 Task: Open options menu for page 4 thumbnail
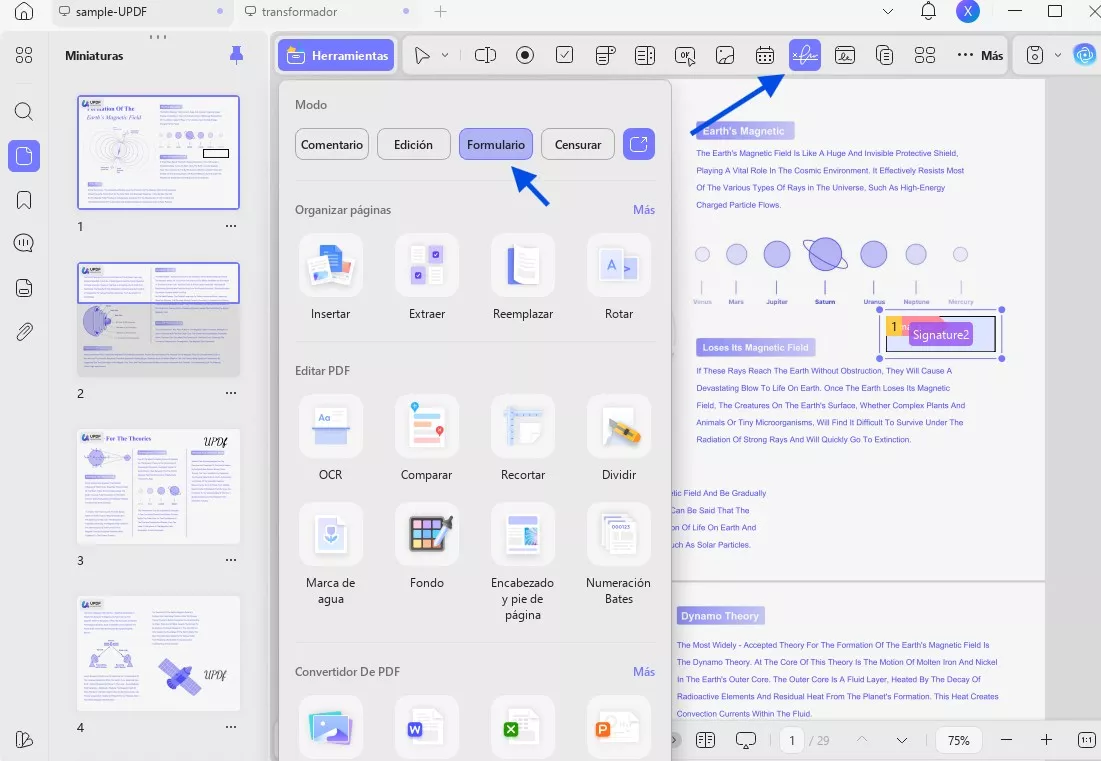click(231, 727)
